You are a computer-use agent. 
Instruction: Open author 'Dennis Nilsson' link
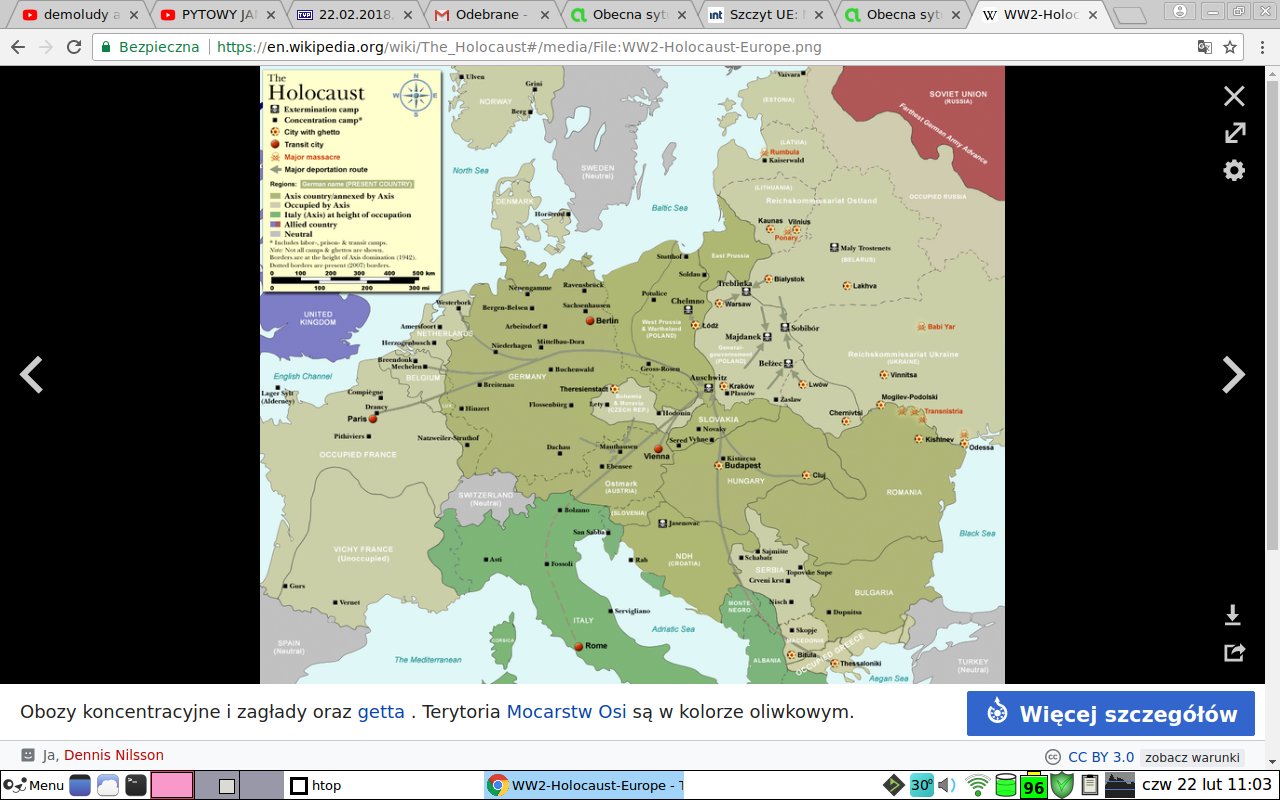pyautogui.click(x=113, y=755)
